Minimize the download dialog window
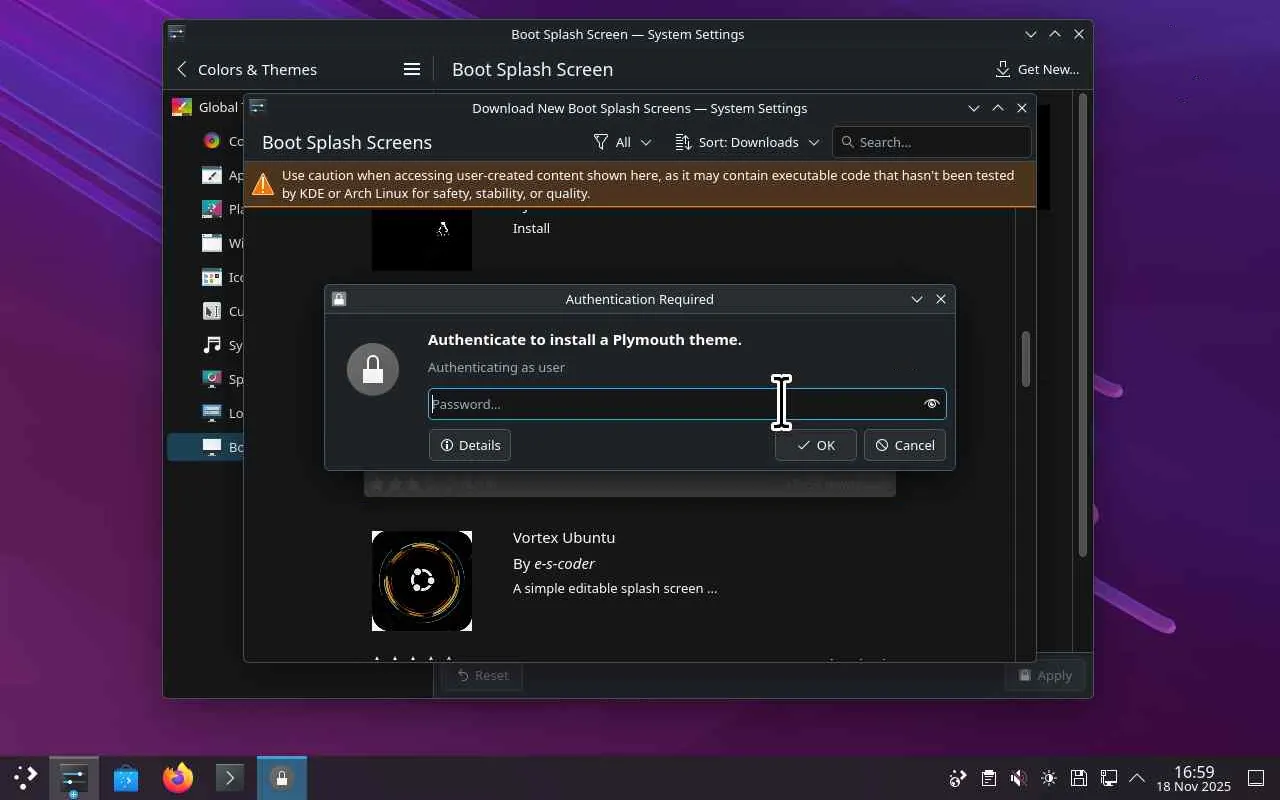The image size is (1280, 800). [x=974, y=107]
